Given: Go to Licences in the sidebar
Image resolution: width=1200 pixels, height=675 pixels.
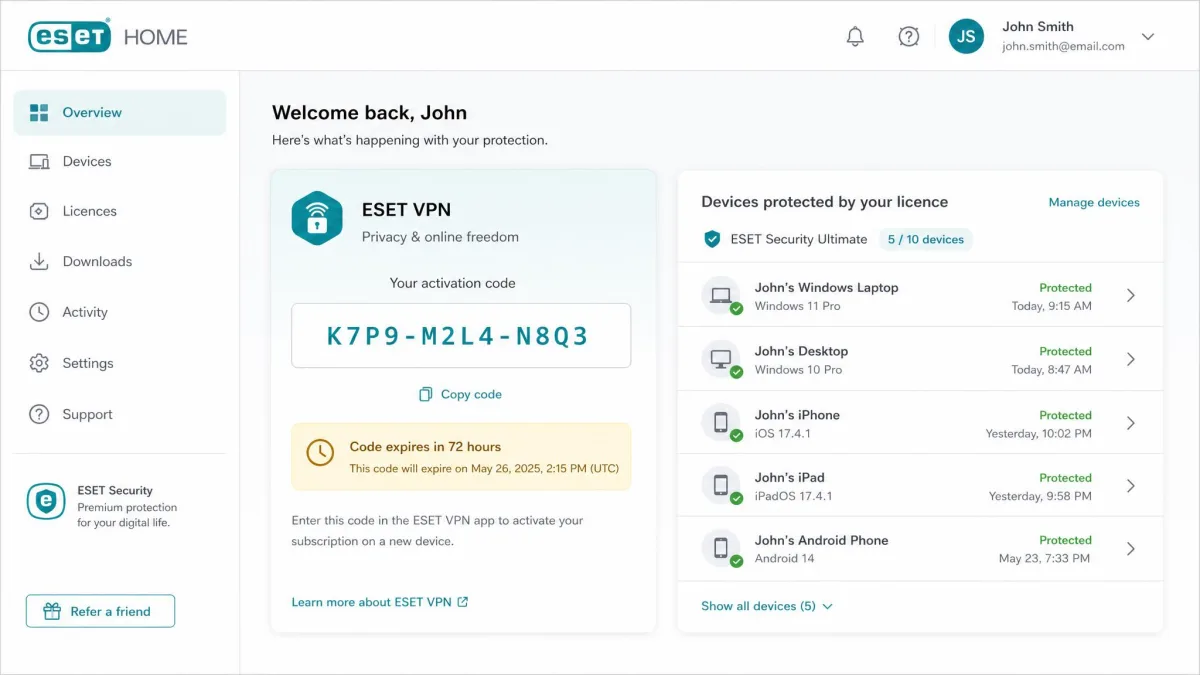Looking at the screenshot, I should click(120, 212).
